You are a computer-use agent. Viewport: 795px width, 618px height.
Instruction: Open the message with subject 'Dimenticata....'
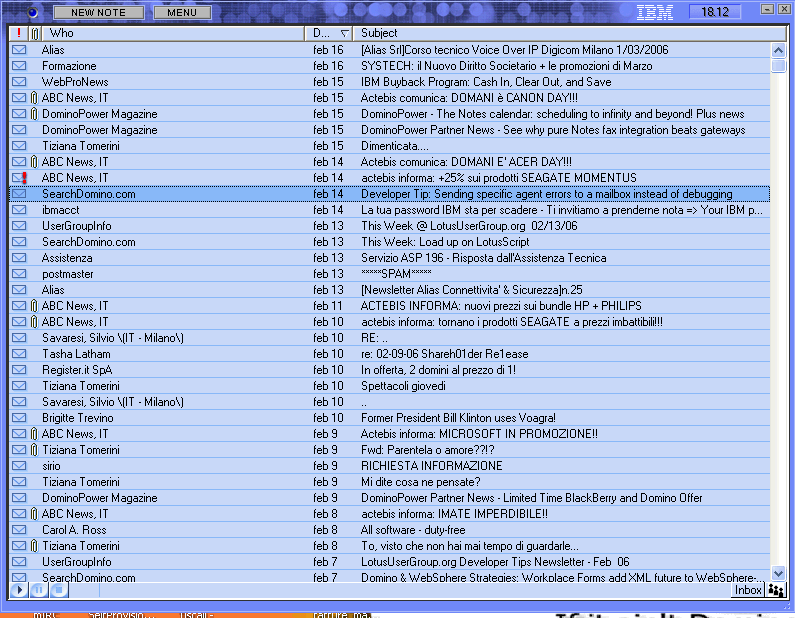point(394,146)
